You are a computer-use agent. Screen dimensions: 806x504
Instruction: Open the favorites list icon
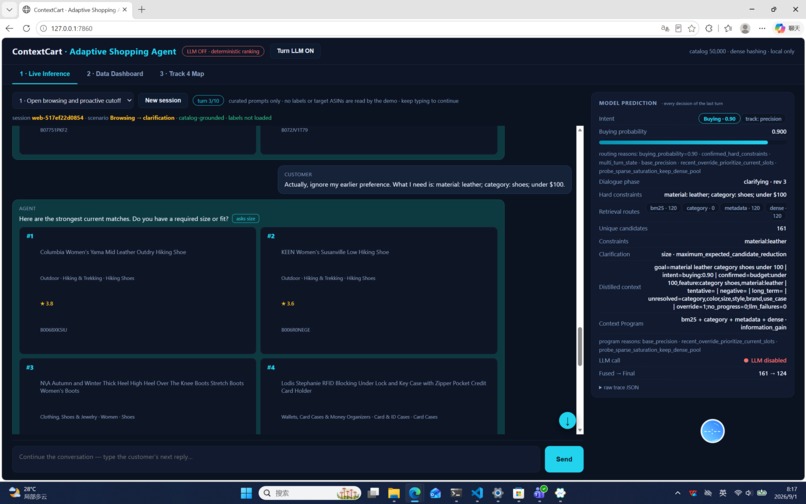click(x=728, y=28)
